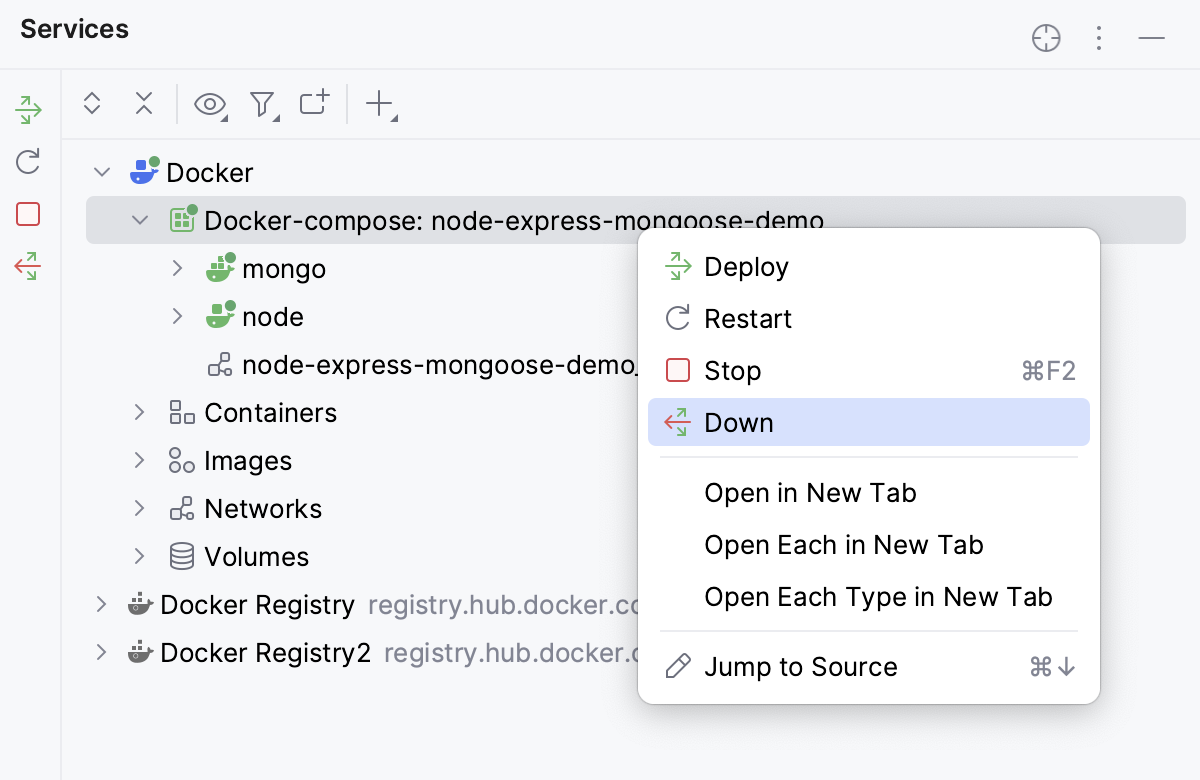The image size is (1200, 780).
Task: Open the View Options eye icon
Action: [x=207, y=103]
